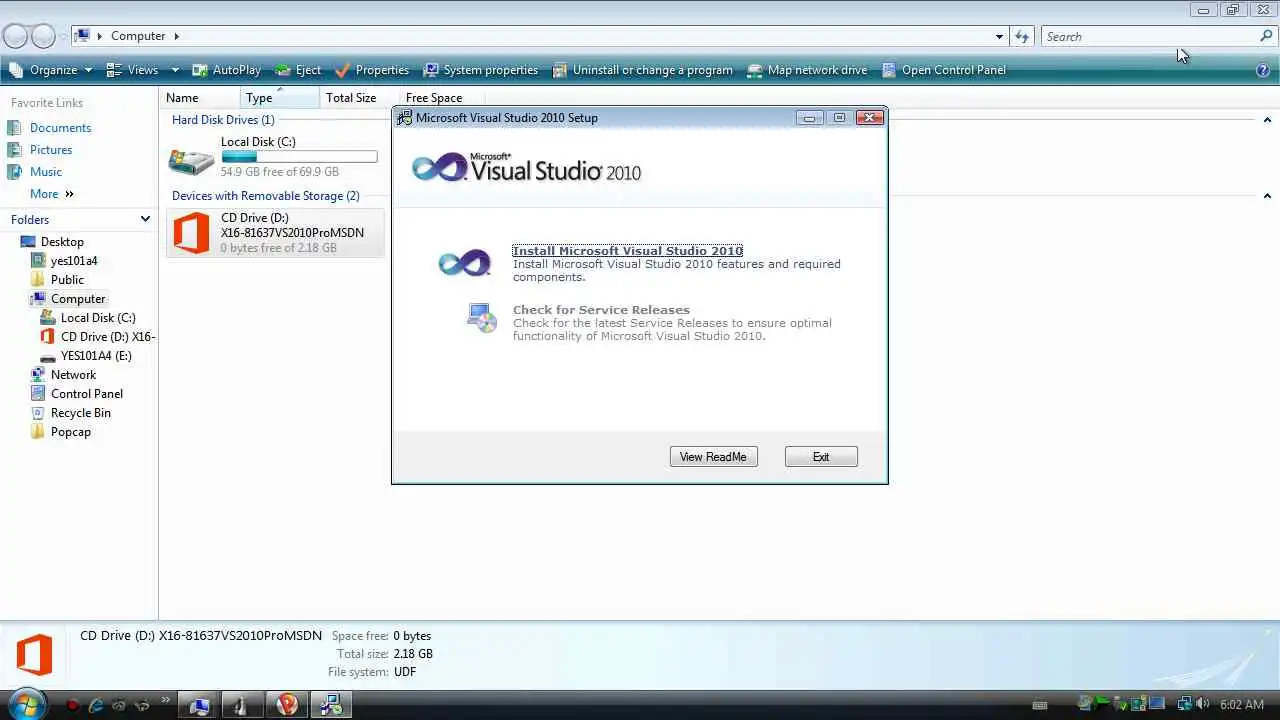The image size is (1280, 720).
Task: Click Check for Service Releases link
Action: coord(601,310)
